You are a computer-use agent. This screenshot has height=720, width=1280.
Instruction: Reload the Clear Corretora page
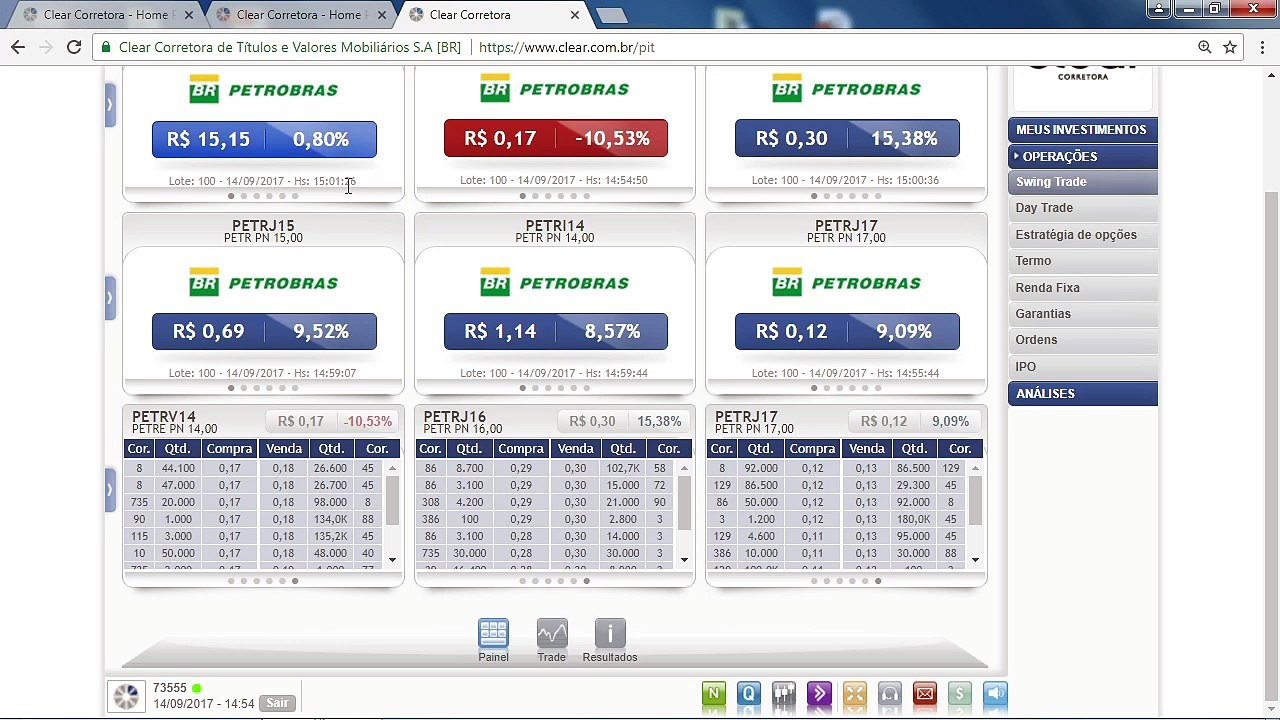tap(74, 47)
